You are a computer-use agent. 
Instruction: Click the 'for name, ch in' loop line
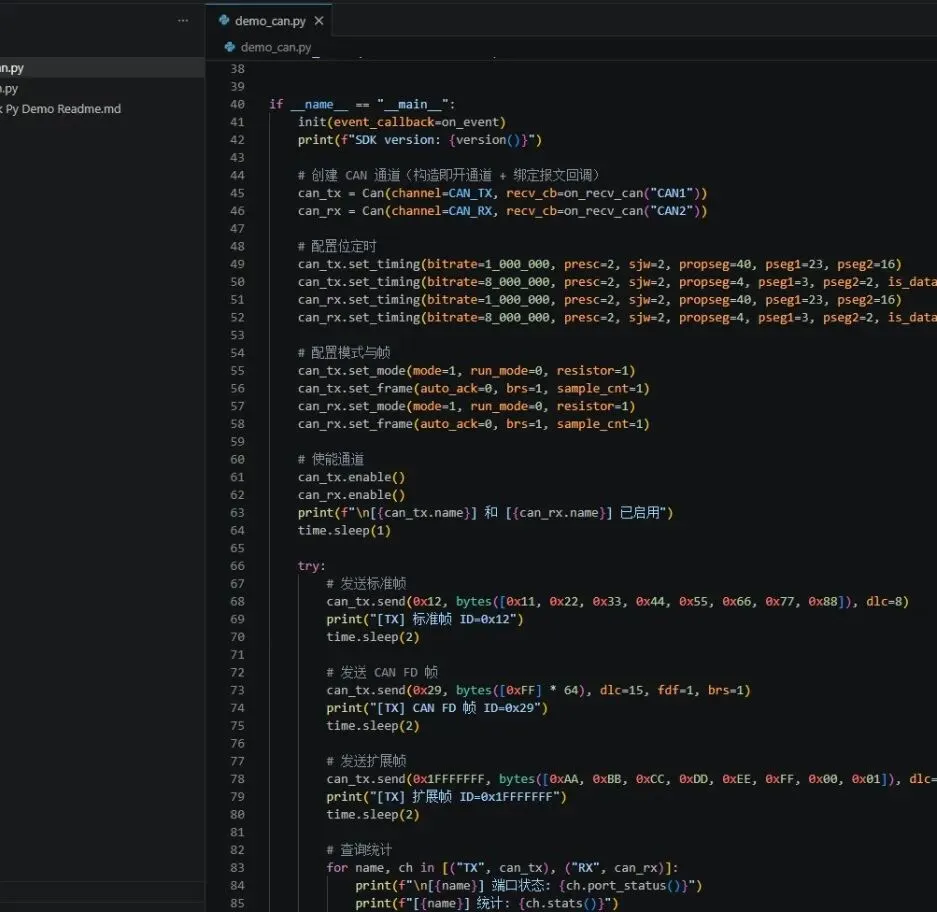click(503, 868)
